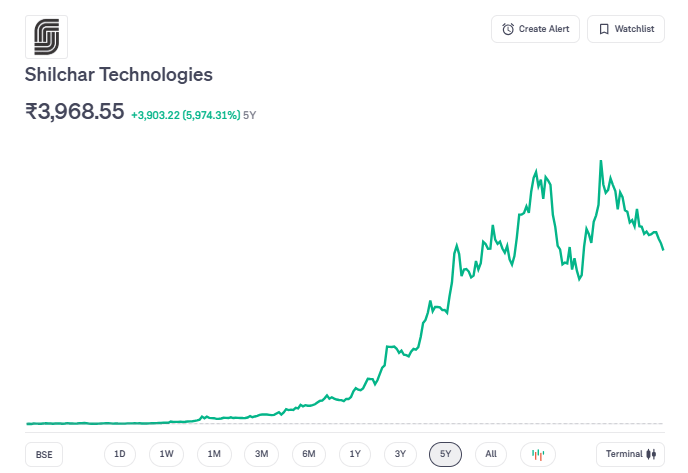688x473 pixels.
Task: Click the alarm clock icon in Create Alert
Action: [508, 29]
